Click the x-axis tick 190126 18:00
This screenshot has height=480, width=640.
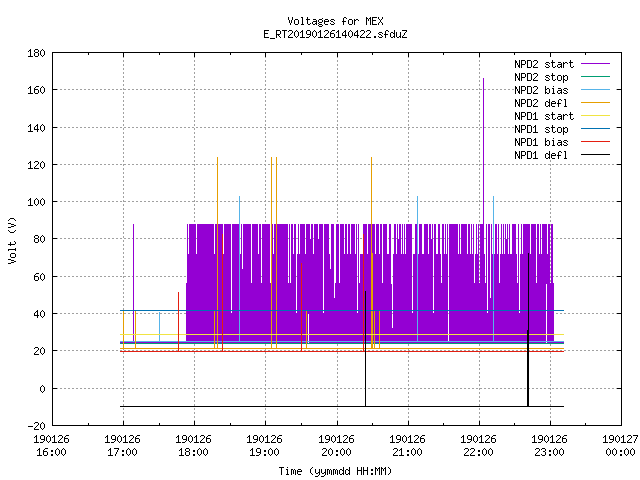pyautogui.click(x=193, y=446)
